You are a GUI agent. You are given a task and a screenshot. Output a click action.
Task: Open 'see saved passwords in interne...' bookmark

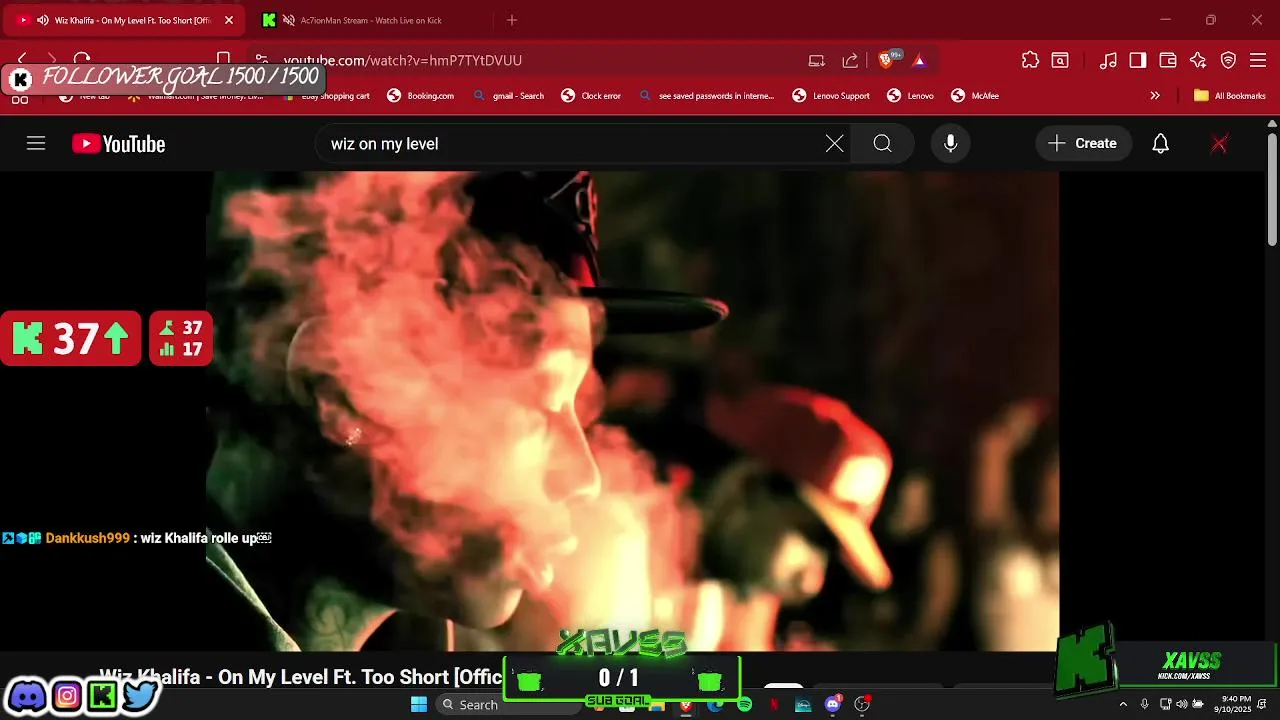tap(706, 96)
